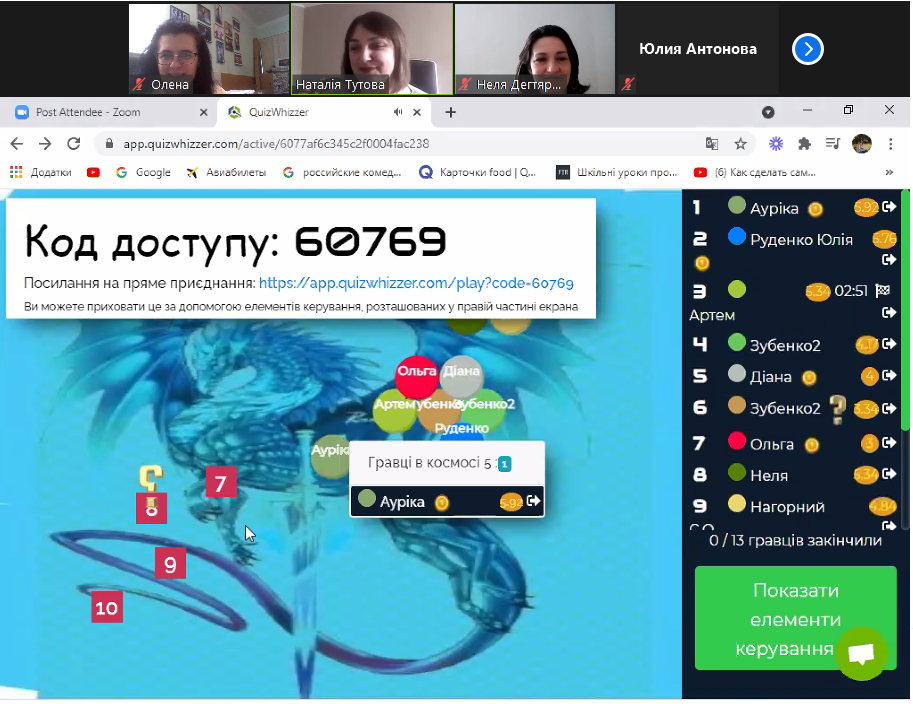913x704 pixels.
Task: Select Олена's video thumbnail
Action: coord(208,49)
